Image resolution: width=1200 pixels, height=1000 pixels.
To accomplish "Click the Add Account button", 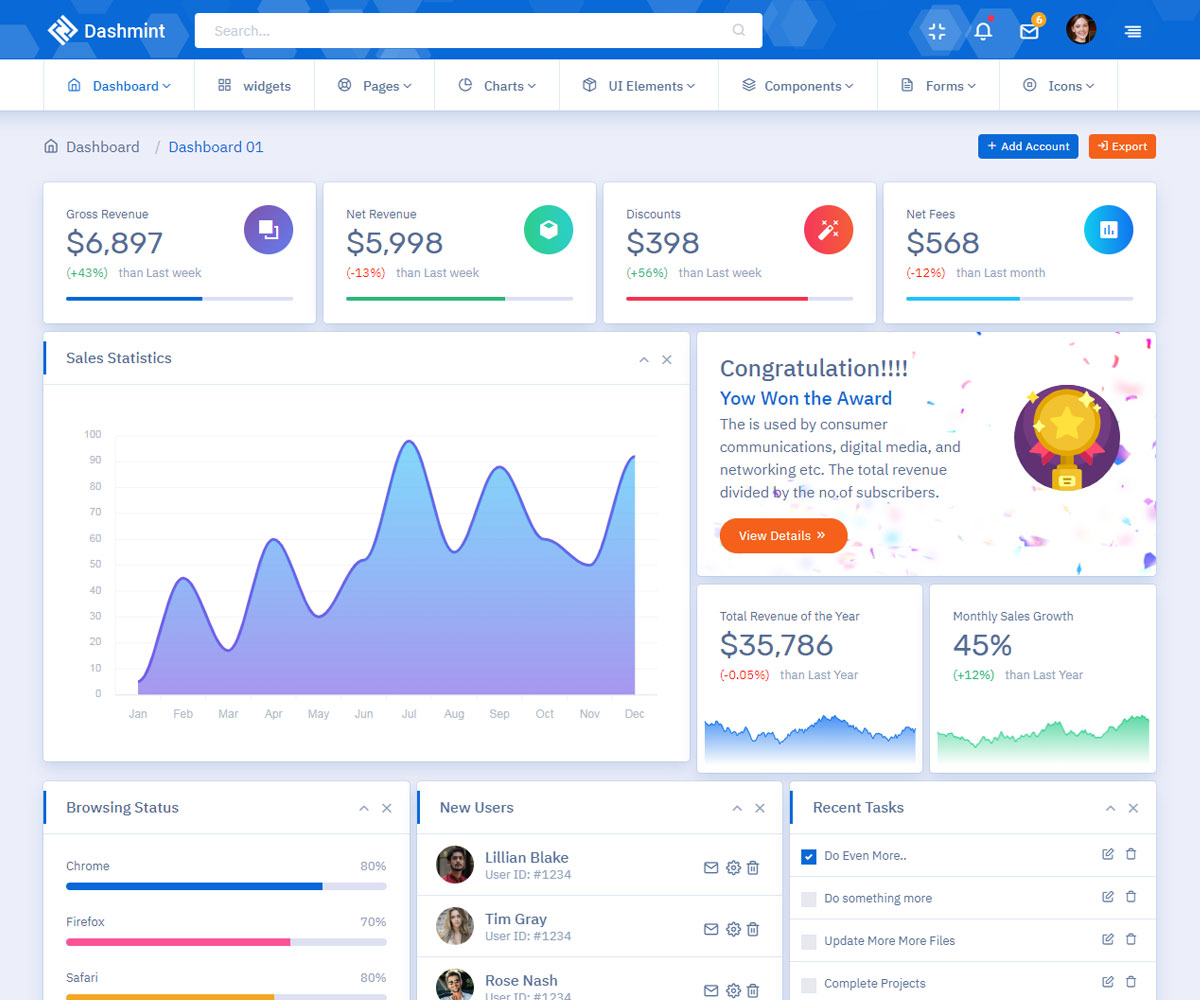I will click(x=1028, y=146).
